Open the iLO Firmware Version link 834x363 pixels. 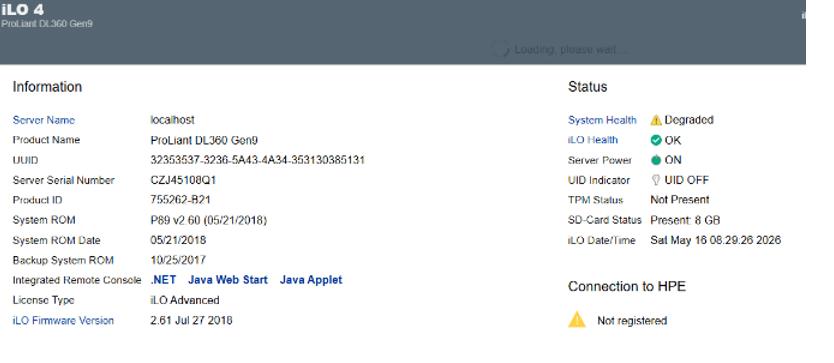[x=63, y=320]
